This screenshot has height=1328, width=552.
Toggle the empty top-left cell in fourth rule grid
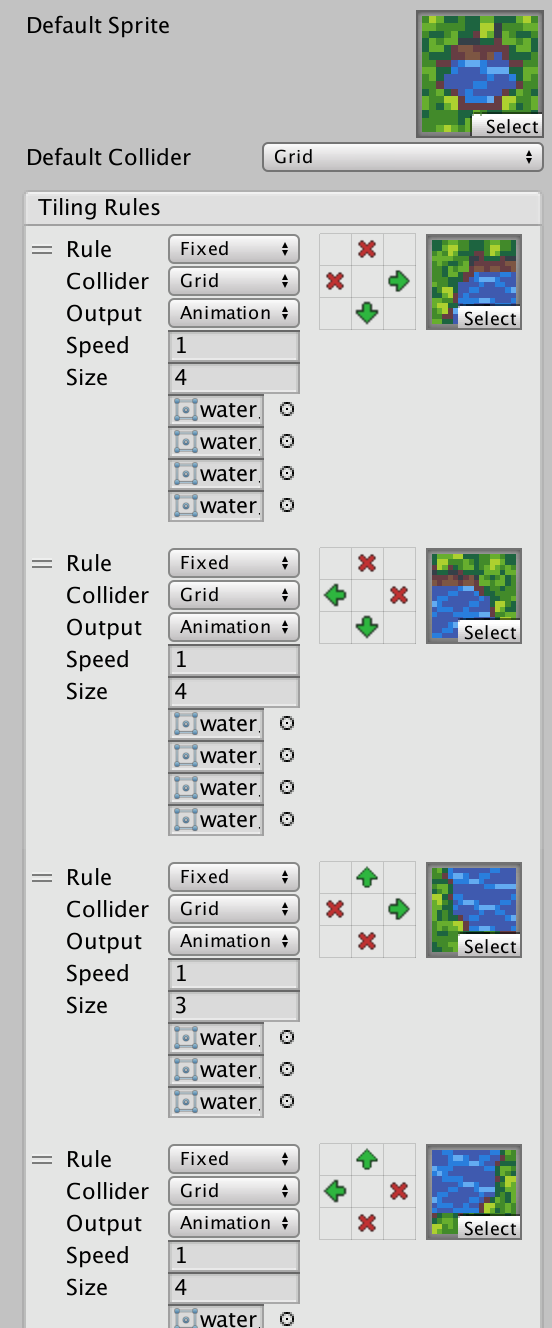(x=335, y=1159)
